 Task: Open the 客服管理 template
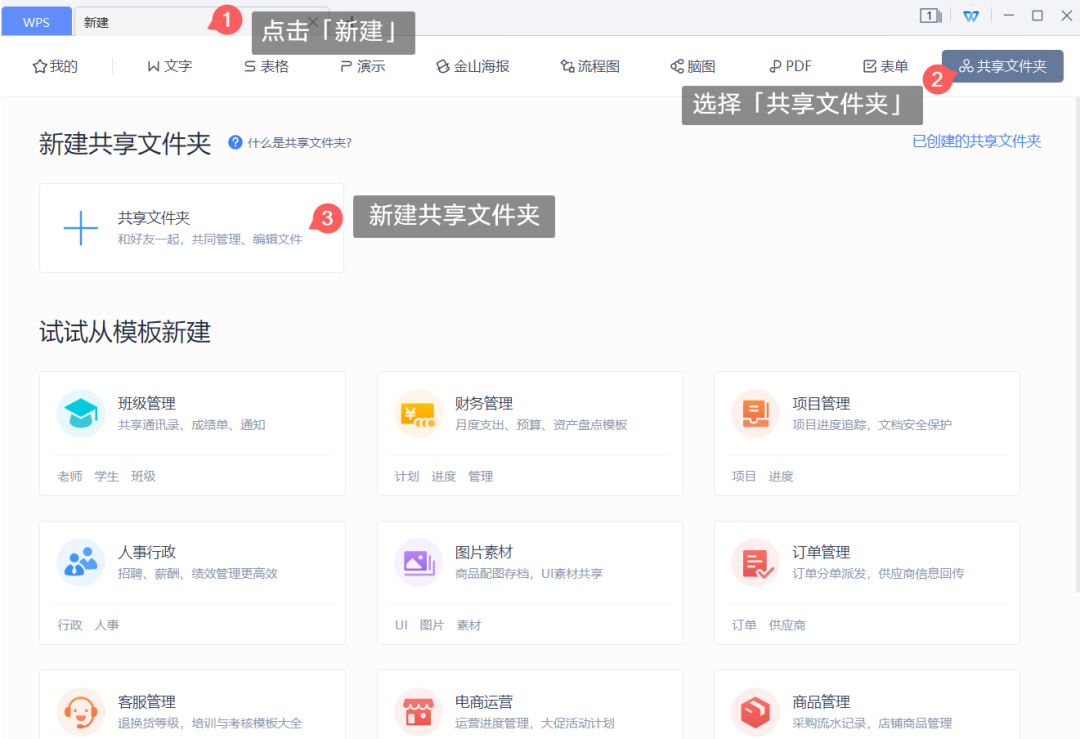tap(192, 705)
